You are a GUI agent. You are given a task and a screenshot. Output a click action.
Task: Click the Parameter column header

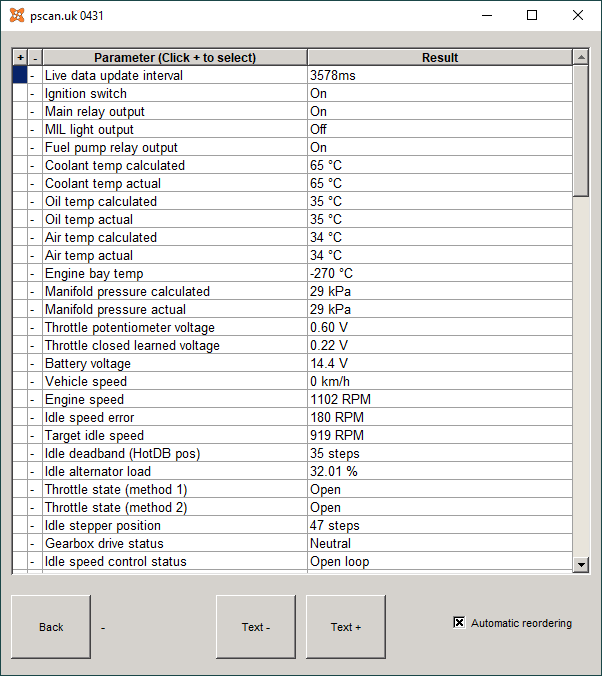pyautogui.click(x=175, y=57)
